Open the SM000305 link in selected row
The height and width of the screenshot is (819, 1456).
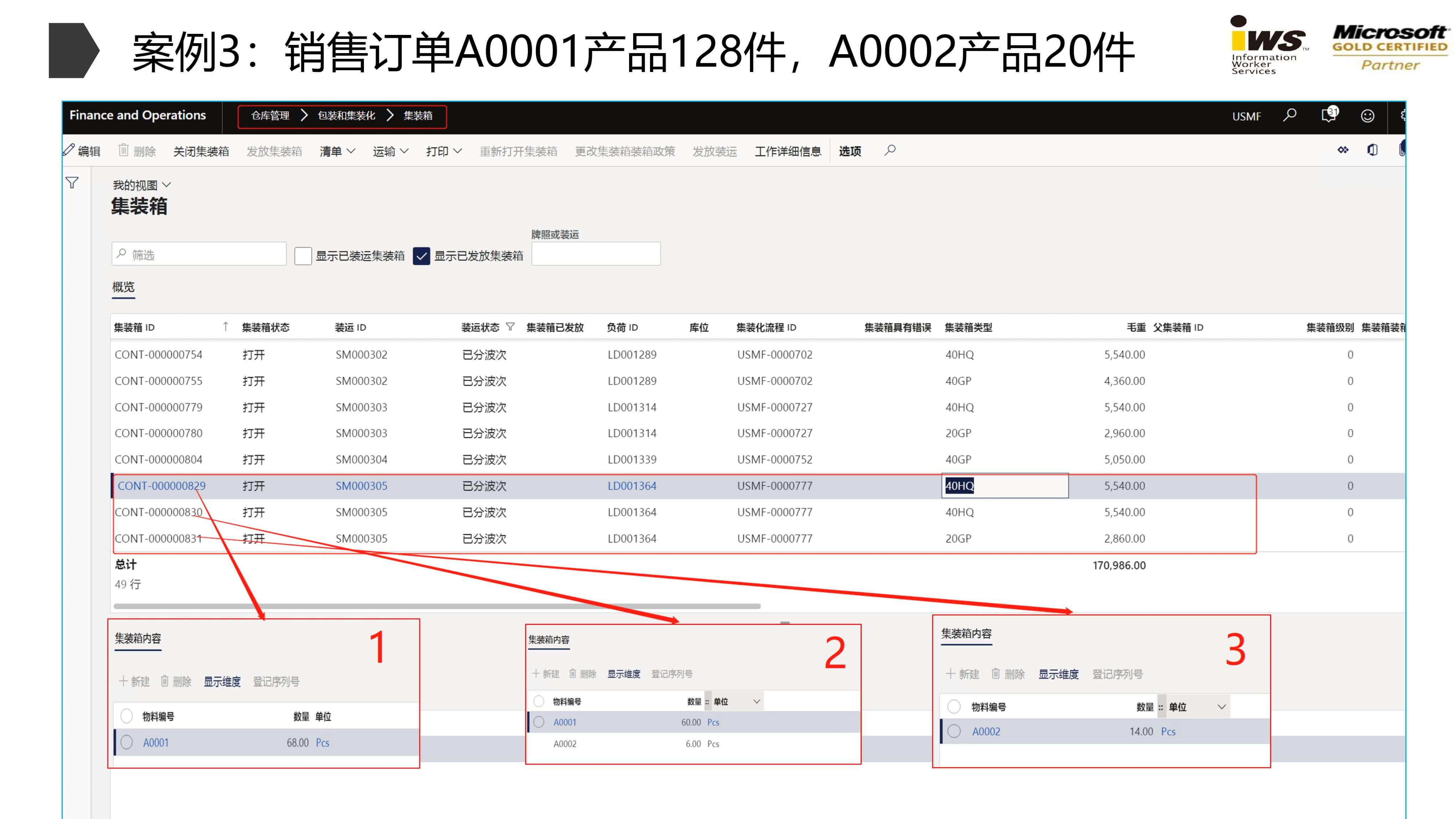point(361,485)
